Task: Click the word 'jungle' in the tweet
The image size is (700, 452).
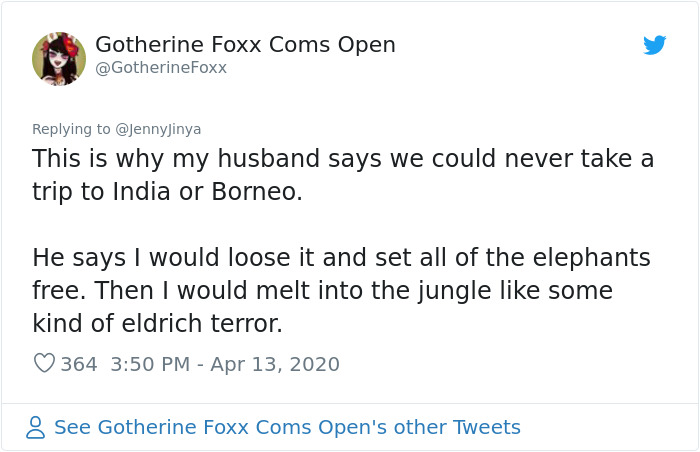Action: pos(454,292)
